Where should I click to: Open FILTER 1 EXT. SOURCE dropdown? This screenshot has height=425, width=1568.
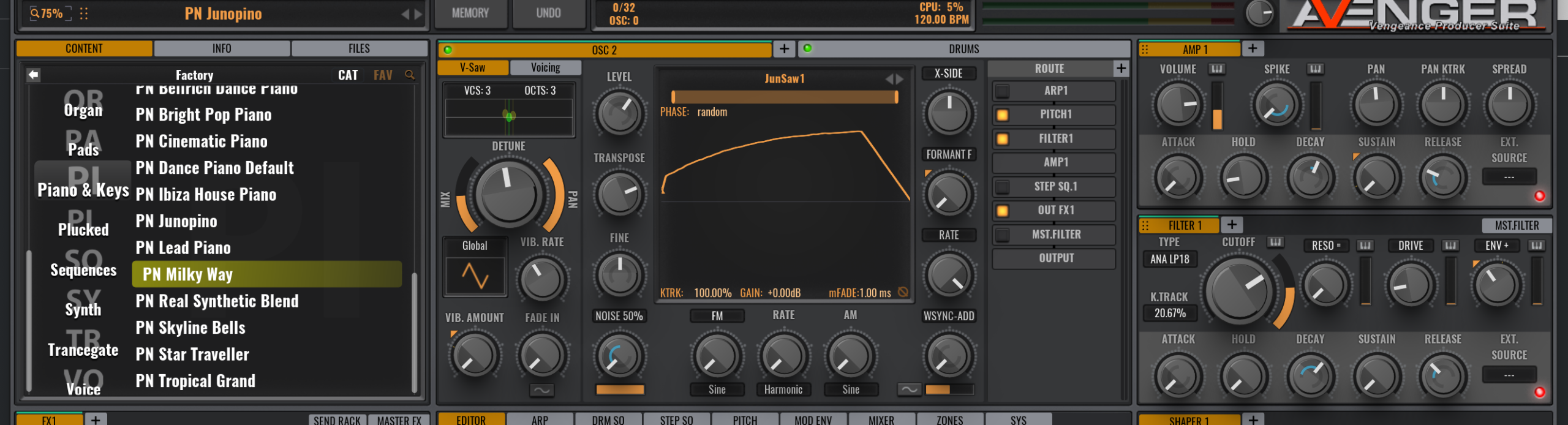[x=1509, y=374]
